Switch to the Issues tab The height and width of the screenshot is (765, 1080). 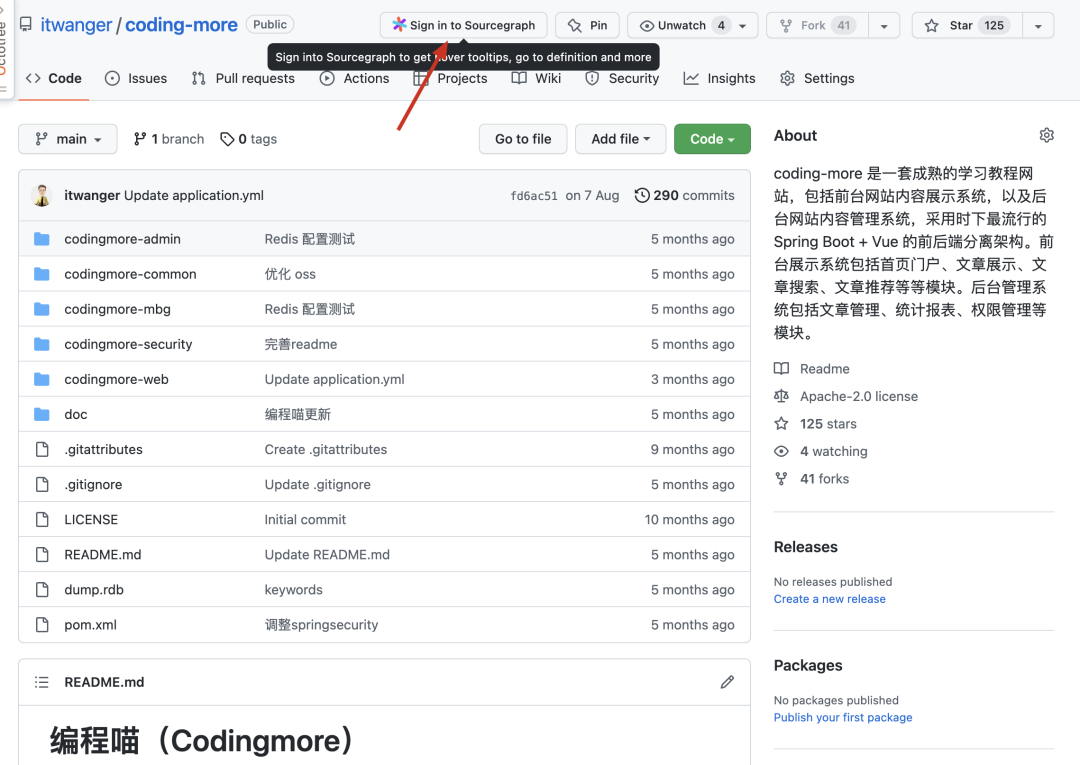[136, 78]
